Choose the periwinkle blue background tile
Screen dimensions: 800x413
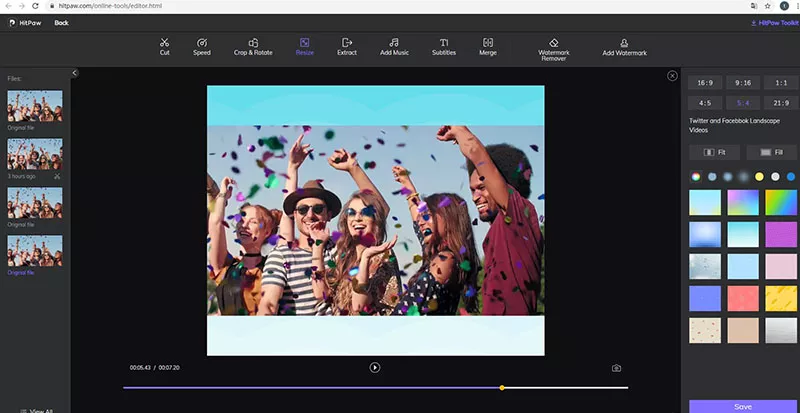tap(705, 299)
